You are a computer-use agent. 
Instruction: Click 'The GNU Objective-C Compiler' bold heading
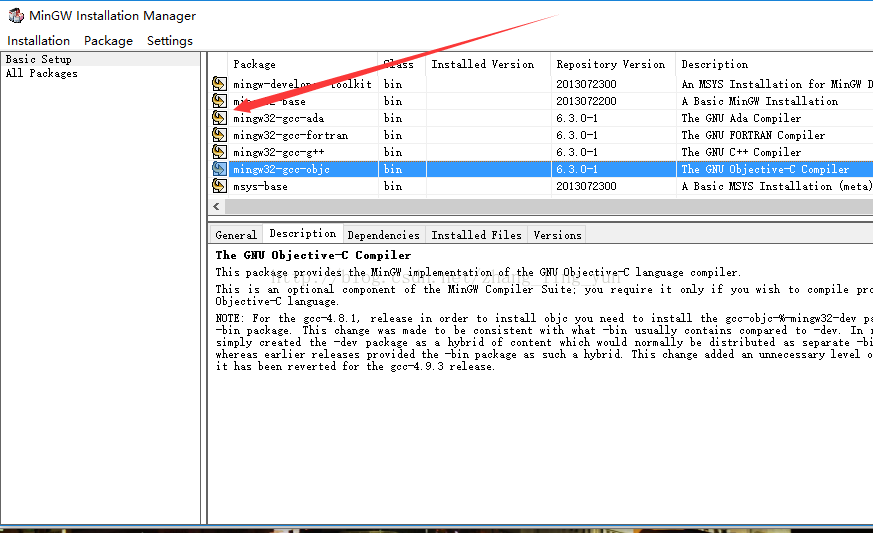pyautogui.click(x=313, y=255)
